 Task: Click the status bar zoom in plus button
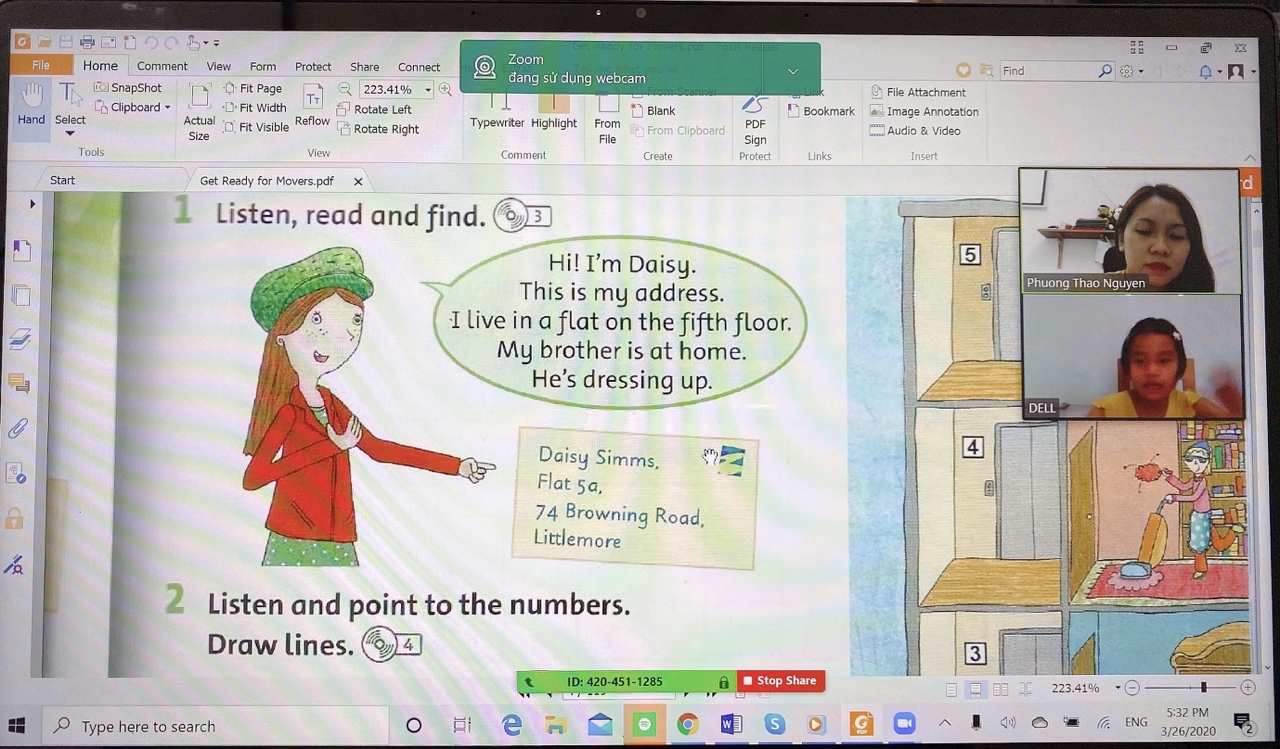tap(1247, 688)
